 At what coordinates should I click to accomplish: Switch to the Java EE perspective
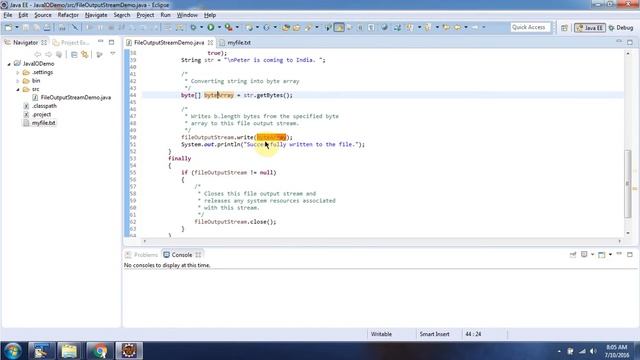590,28
